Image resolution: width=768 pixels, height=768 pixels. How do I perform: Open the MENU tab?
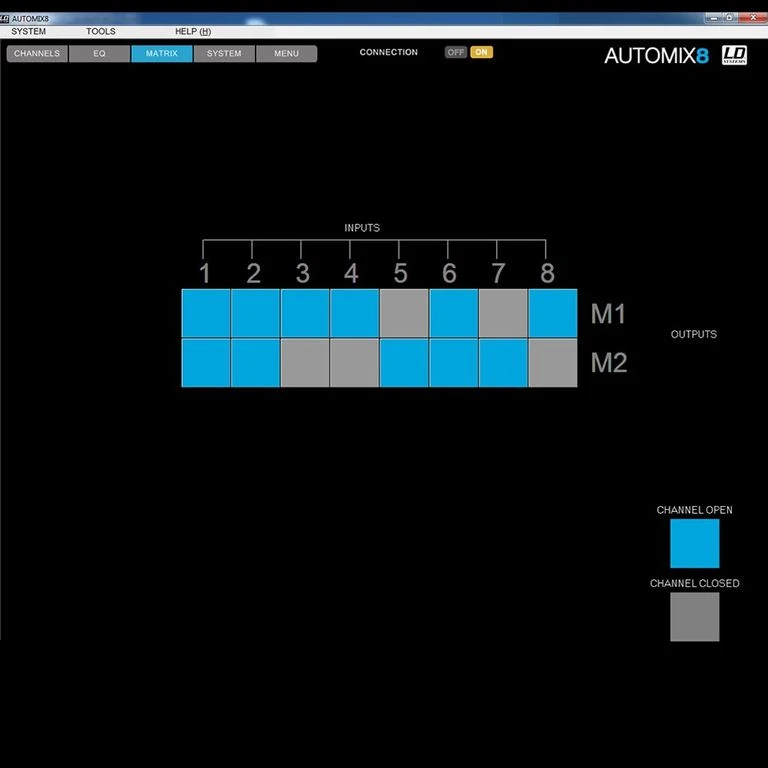click(x=286, y=54)
